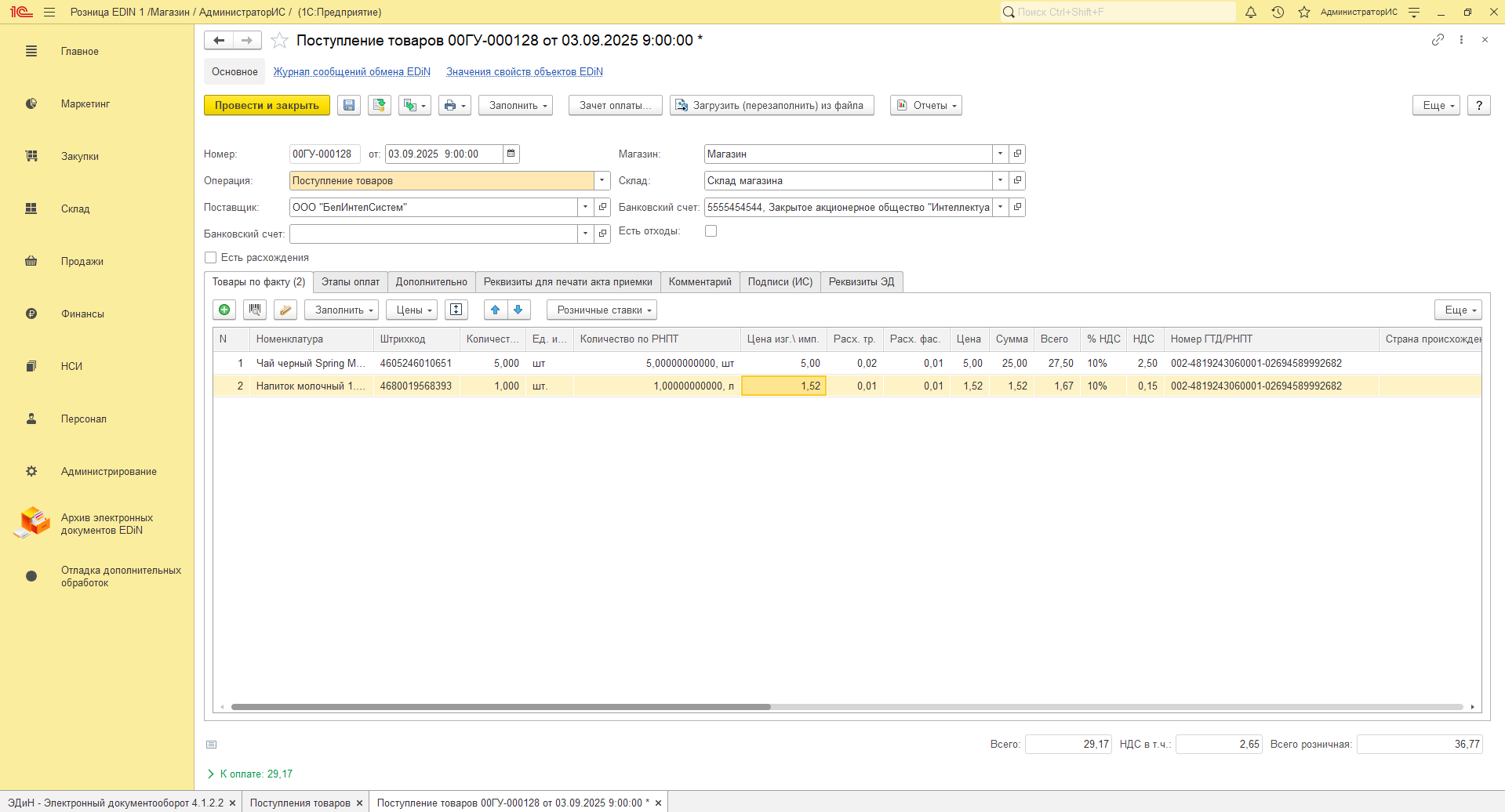Enable the 'Есть расхождения' checkbox
The height and width of the screenshot is (812, 1505).
pos(211,258)
